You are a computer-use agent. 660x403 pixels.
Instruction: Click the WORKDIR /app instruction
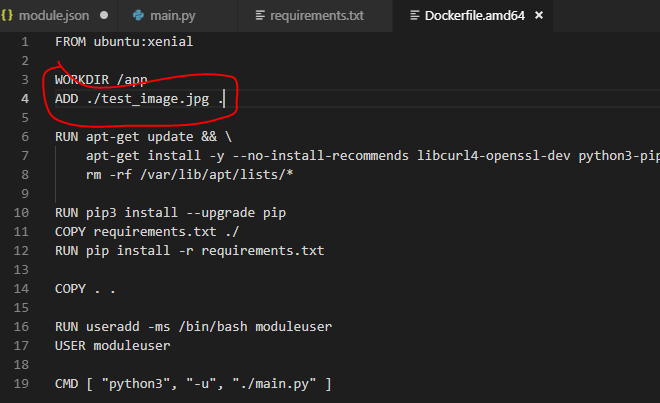pyautogui.click(x=101, y=79)
